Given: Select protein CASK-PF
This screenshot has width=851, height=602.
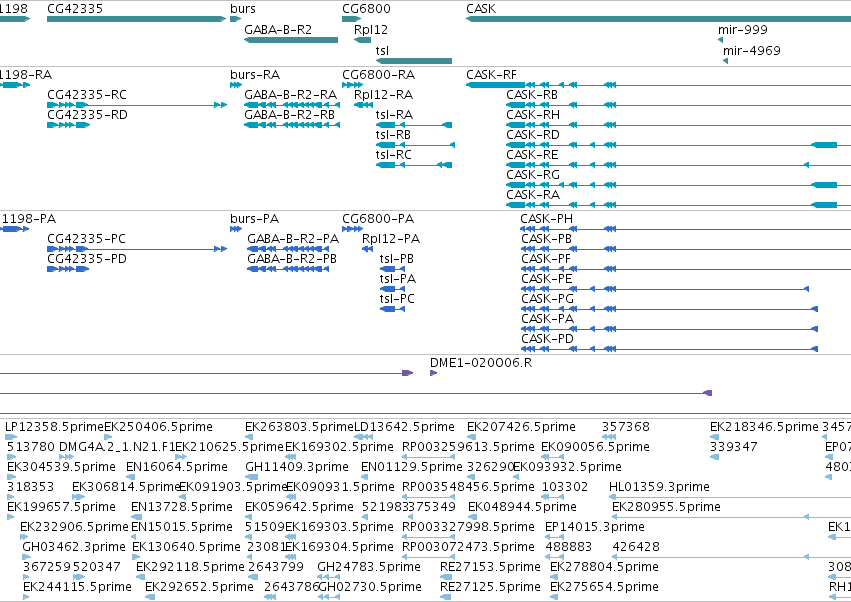Looking at the screenshot, I should [x=546, y=259].
